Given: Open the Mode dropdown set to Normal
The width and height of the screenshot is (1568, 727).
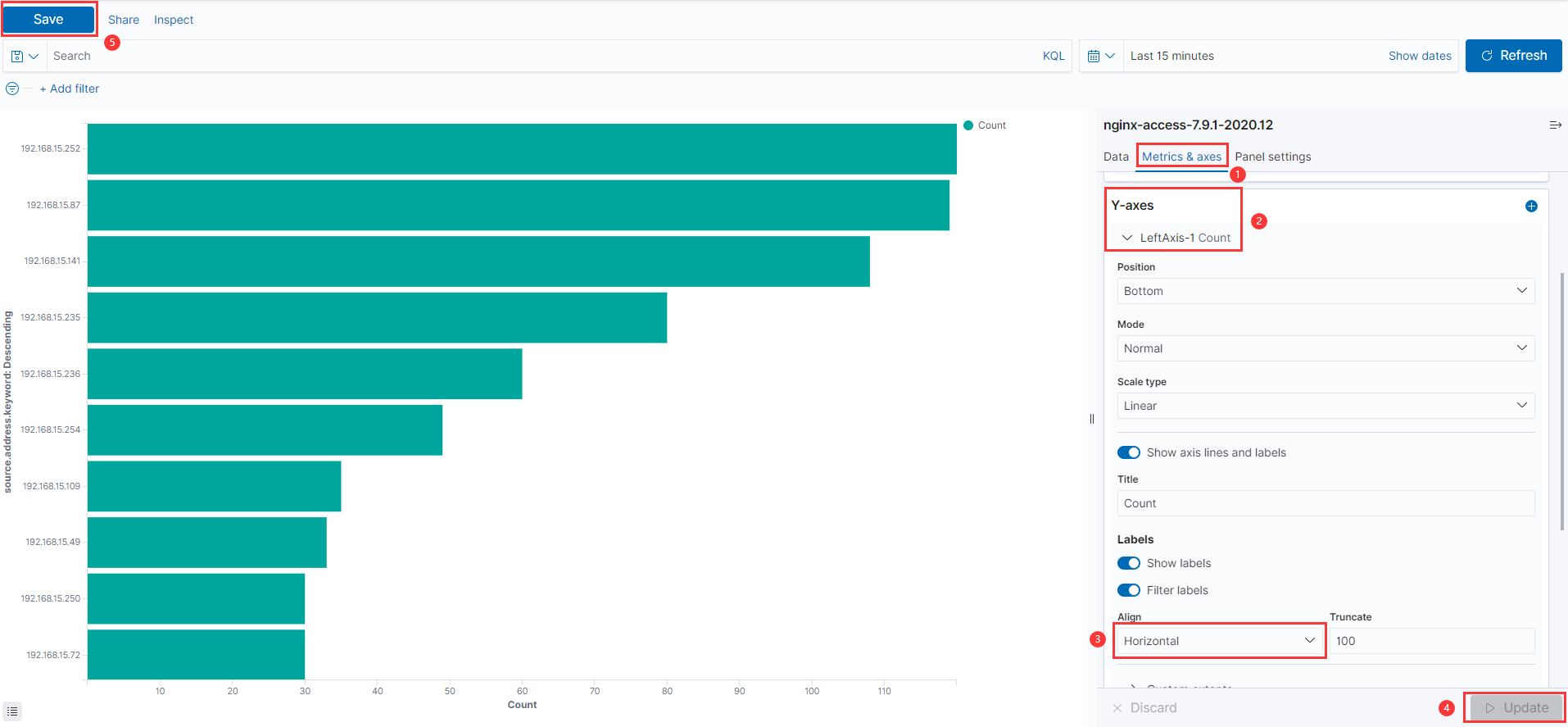Looking at the screenshot, I should click(x=1326, y=348).
